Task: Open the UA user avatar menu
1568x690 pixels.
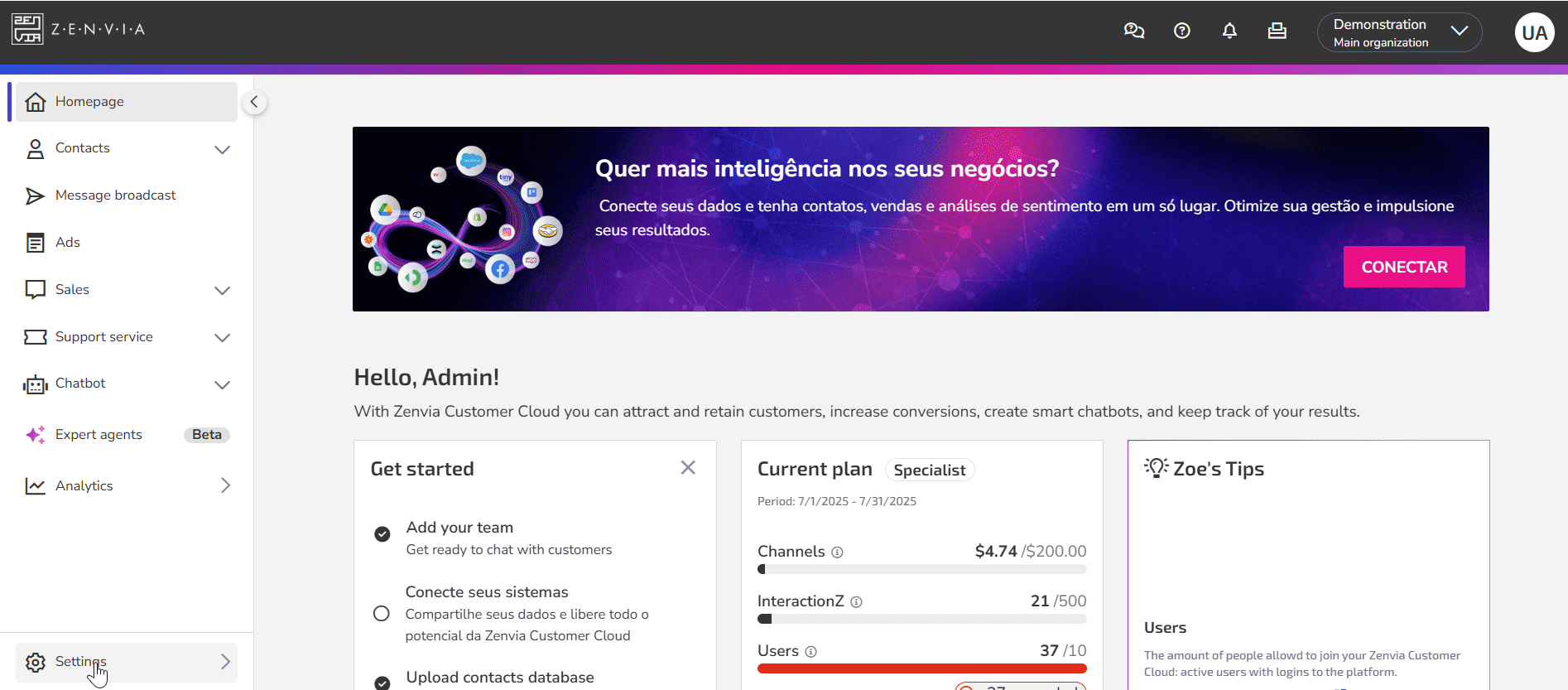Action: tap(1534, 32)
